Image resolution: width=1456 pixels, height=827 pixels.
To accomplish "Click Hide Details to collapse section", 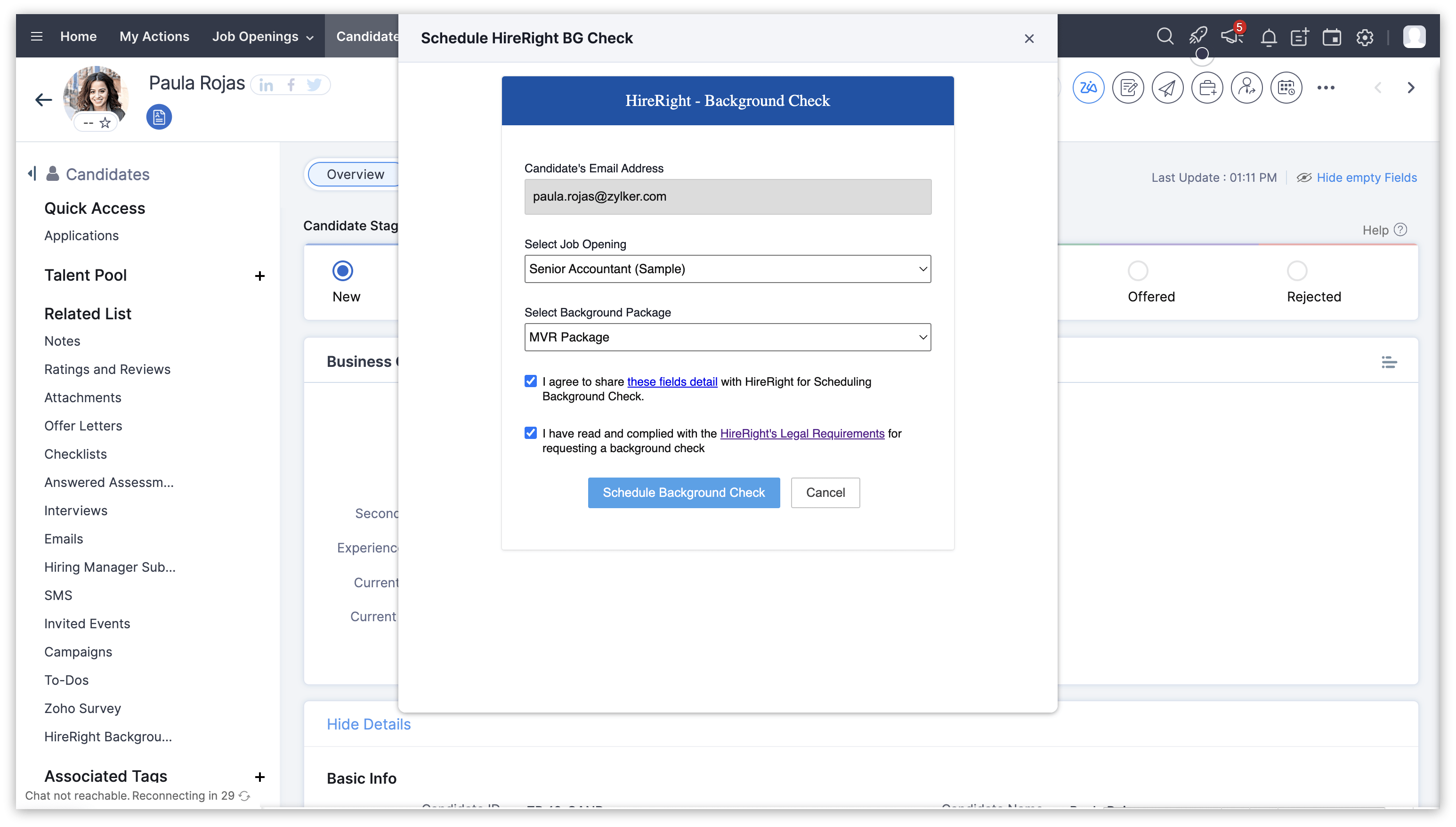I will (x=368, y=724).
